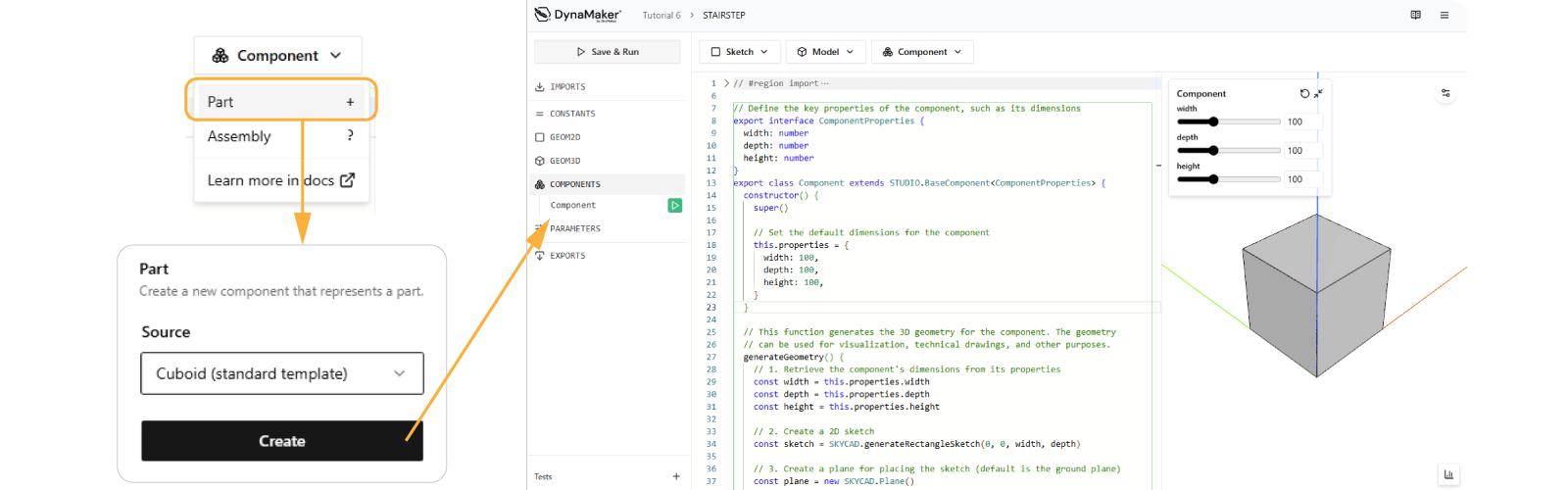Click the DynaMaker logo
The width and height of the screenshot is (1568, 490).
coord(577,15)
